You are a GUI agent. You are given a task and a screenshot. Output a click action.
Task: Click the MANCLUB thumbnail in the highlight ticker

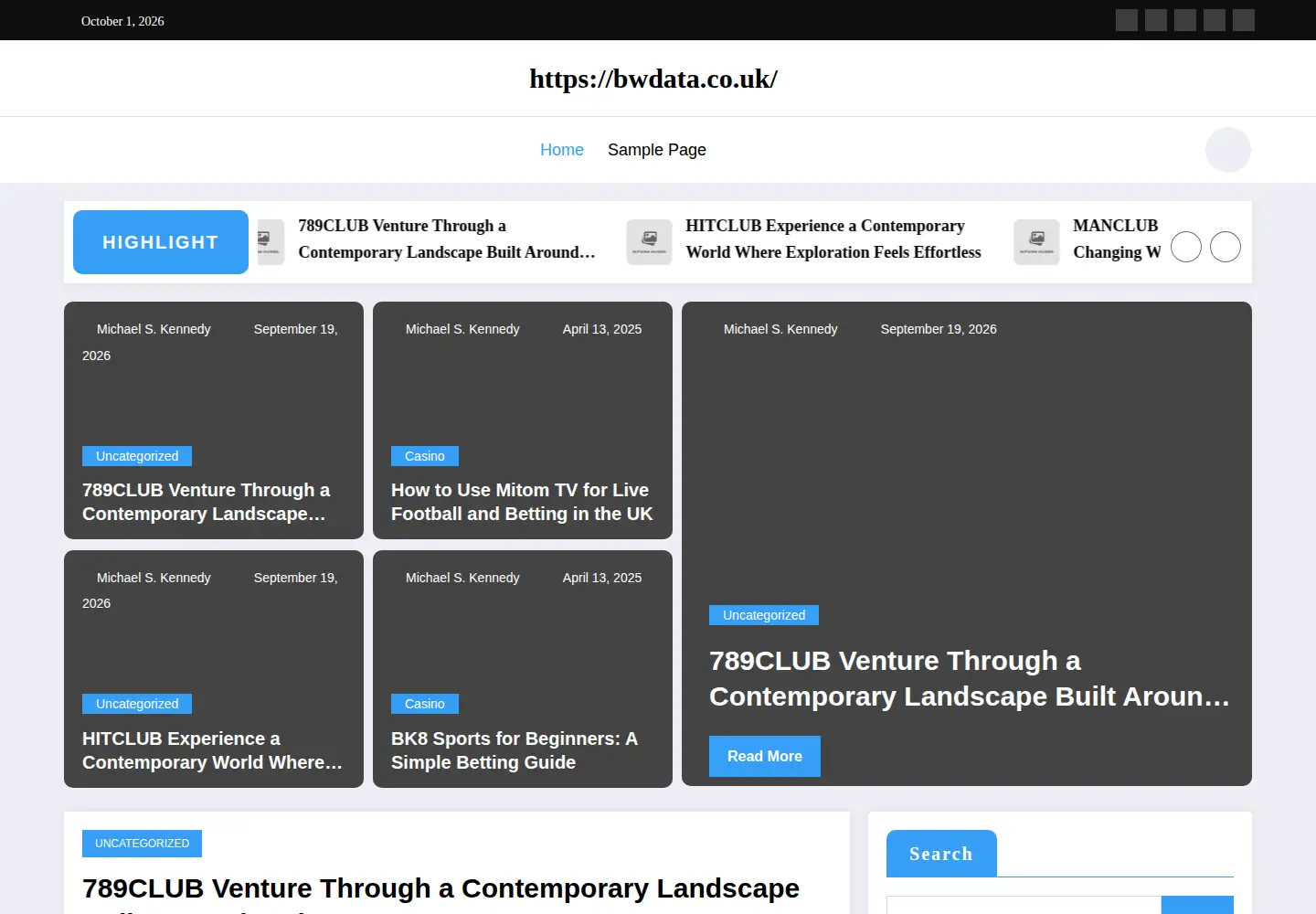(x=1036, y=242)
